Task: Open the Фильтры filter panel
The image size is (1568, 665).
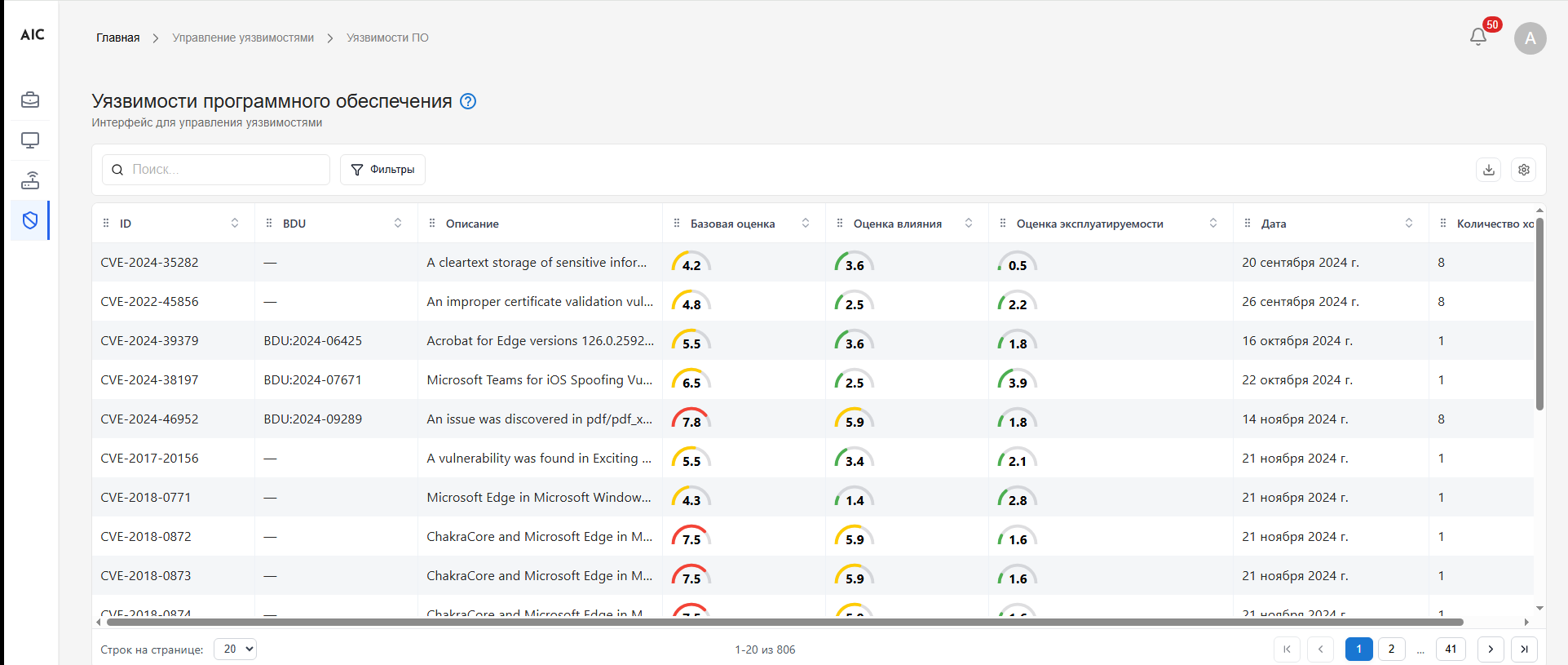Action: [382, 170]
